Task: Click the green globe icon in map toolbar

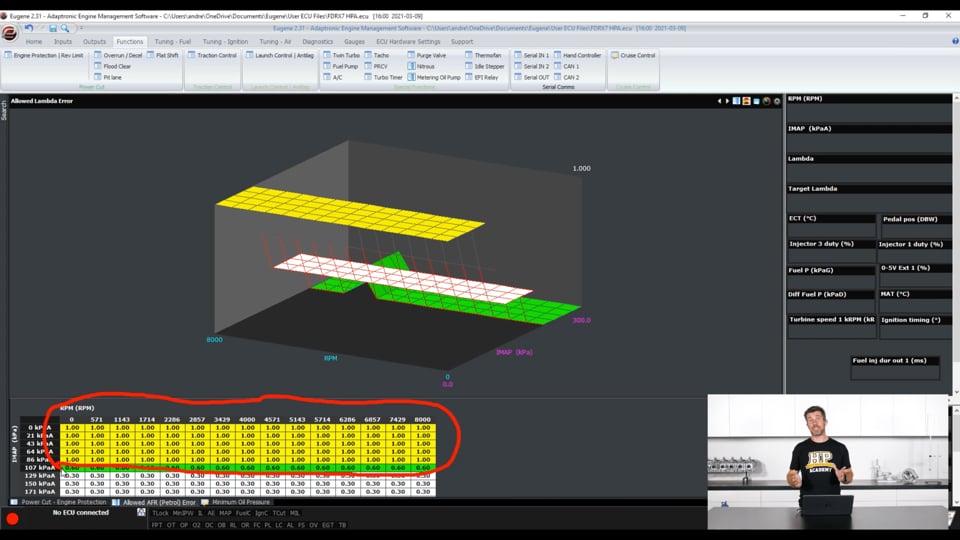Action: (767, 101)
